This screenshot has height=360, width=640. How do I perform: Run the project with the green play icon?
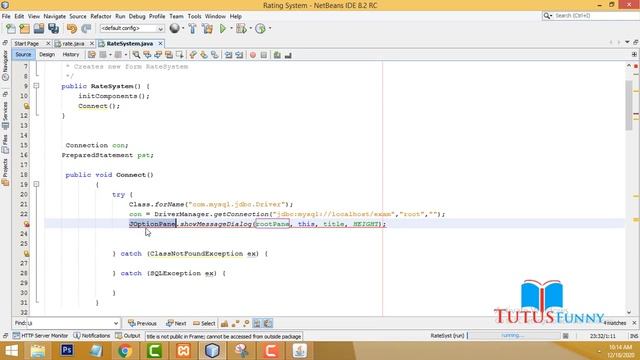pyautogui.click(x=223, y=29)
